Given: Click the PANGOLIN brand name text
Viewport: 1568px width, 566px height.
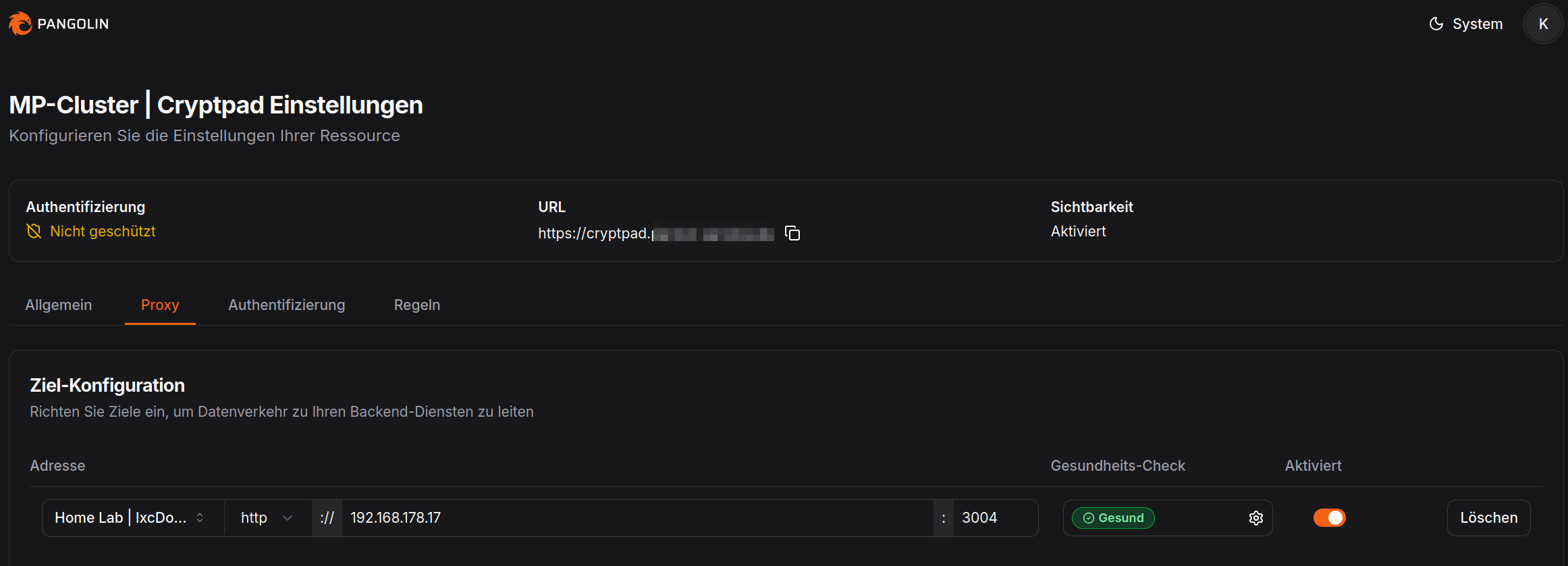Looking at the screenshot, I should pyautogui.click(x=73, y=24).
